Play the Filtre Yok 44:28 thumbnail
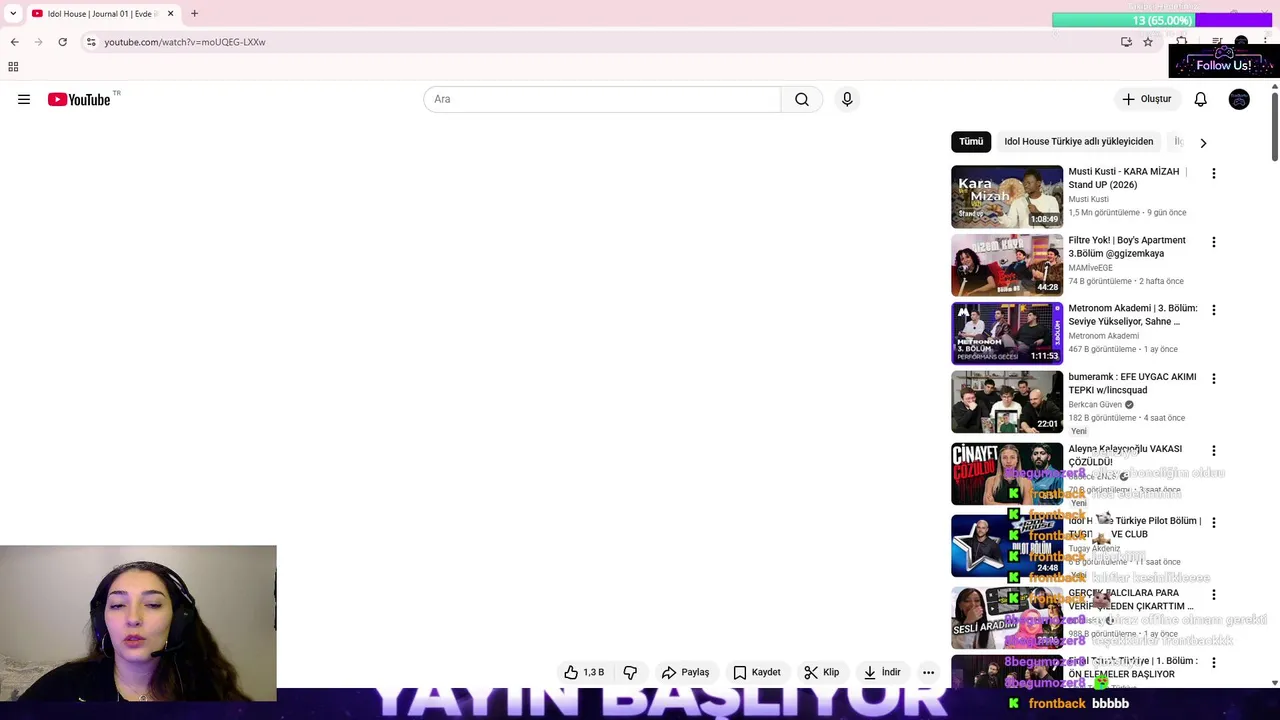The height and width of the screenshot is (720, 1280). coord(1007,265)
